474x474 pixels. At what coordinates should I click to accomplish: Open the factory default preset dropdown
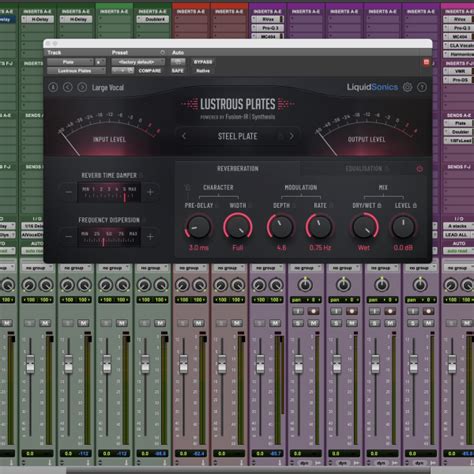[138, 62]
